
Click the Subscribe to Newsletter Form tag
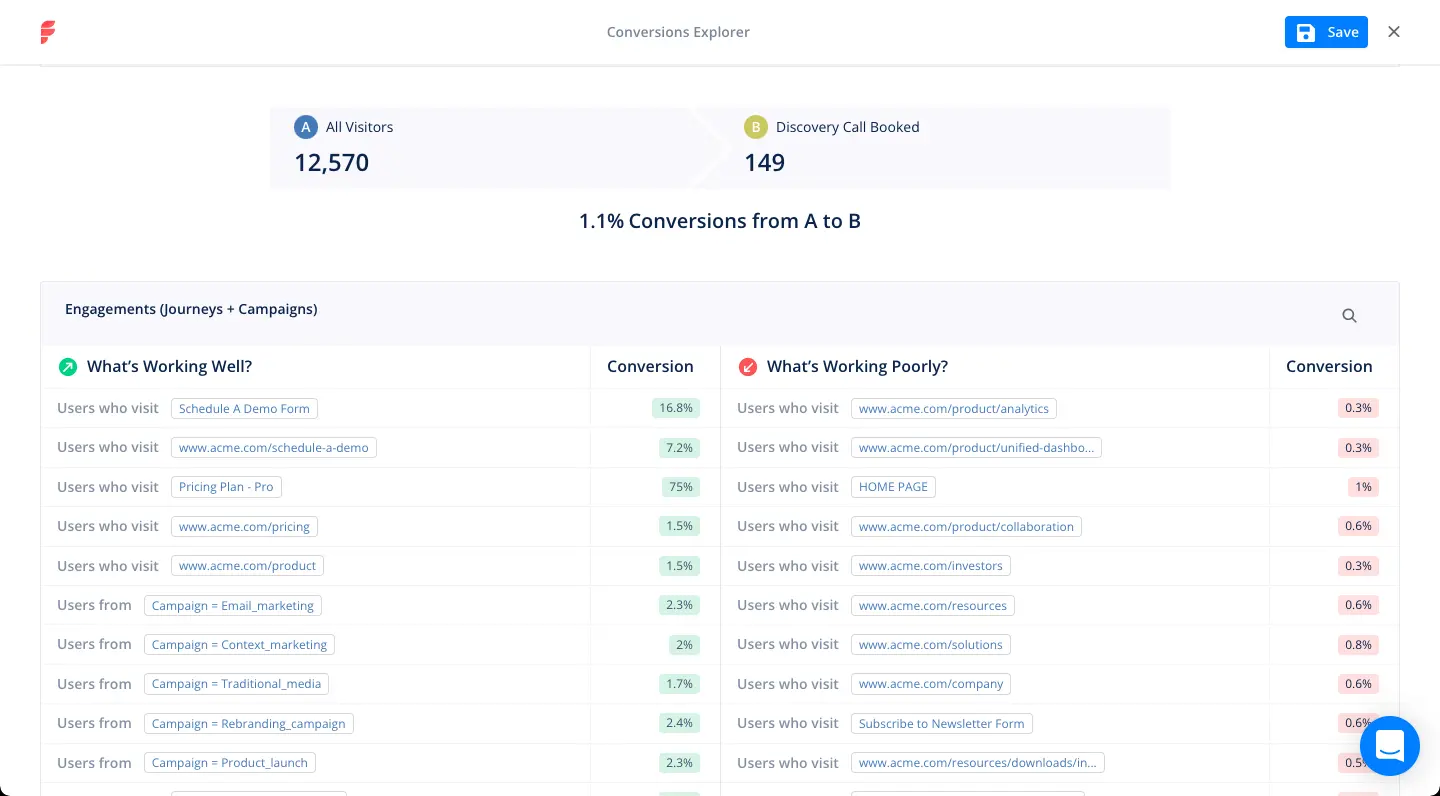click(x=942, y=723)
